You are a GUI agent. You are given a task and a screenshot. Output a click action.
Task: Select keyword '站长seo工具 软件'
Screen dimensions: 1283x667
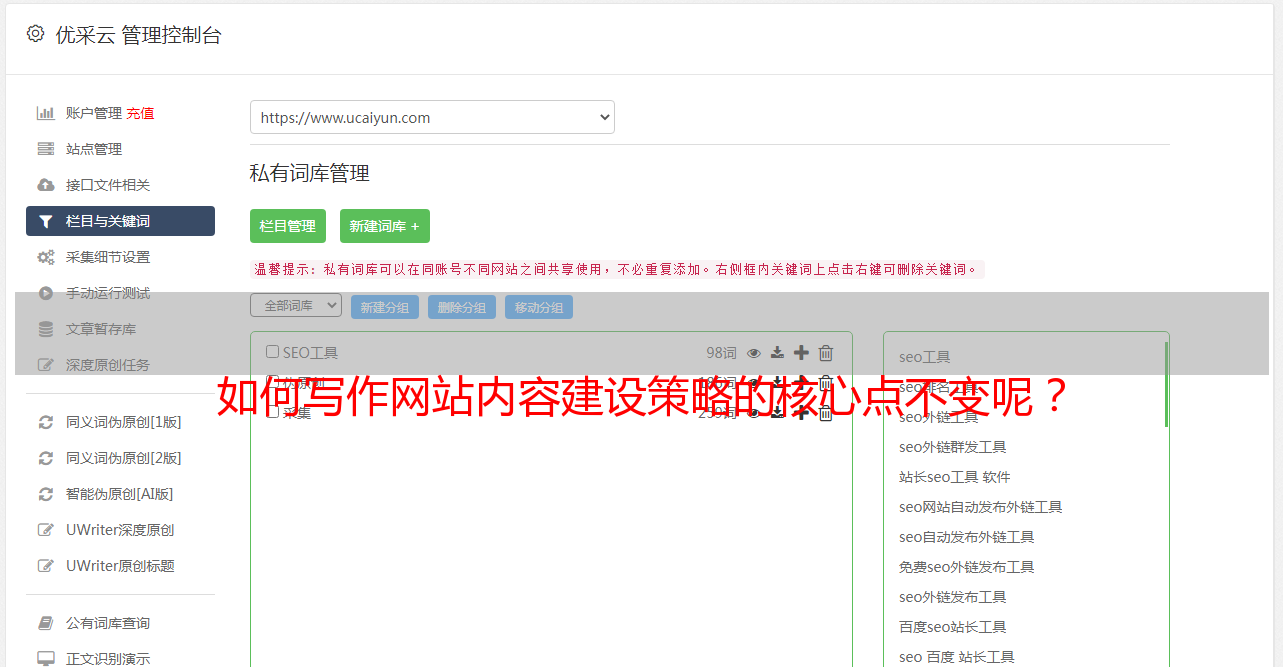tap(955, 477)
